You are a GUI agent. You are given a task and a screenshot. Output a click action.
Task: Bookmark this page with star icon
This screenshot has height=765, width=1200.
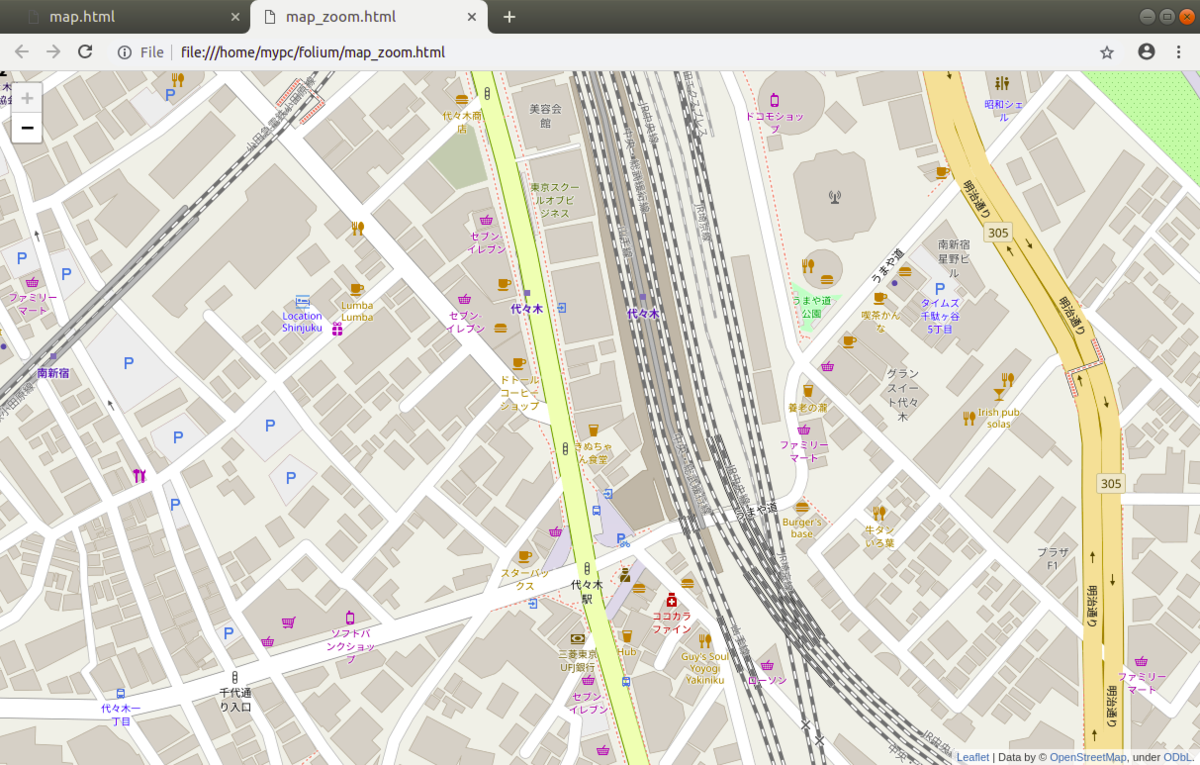pyautogui.click(x=1107, y=52)
